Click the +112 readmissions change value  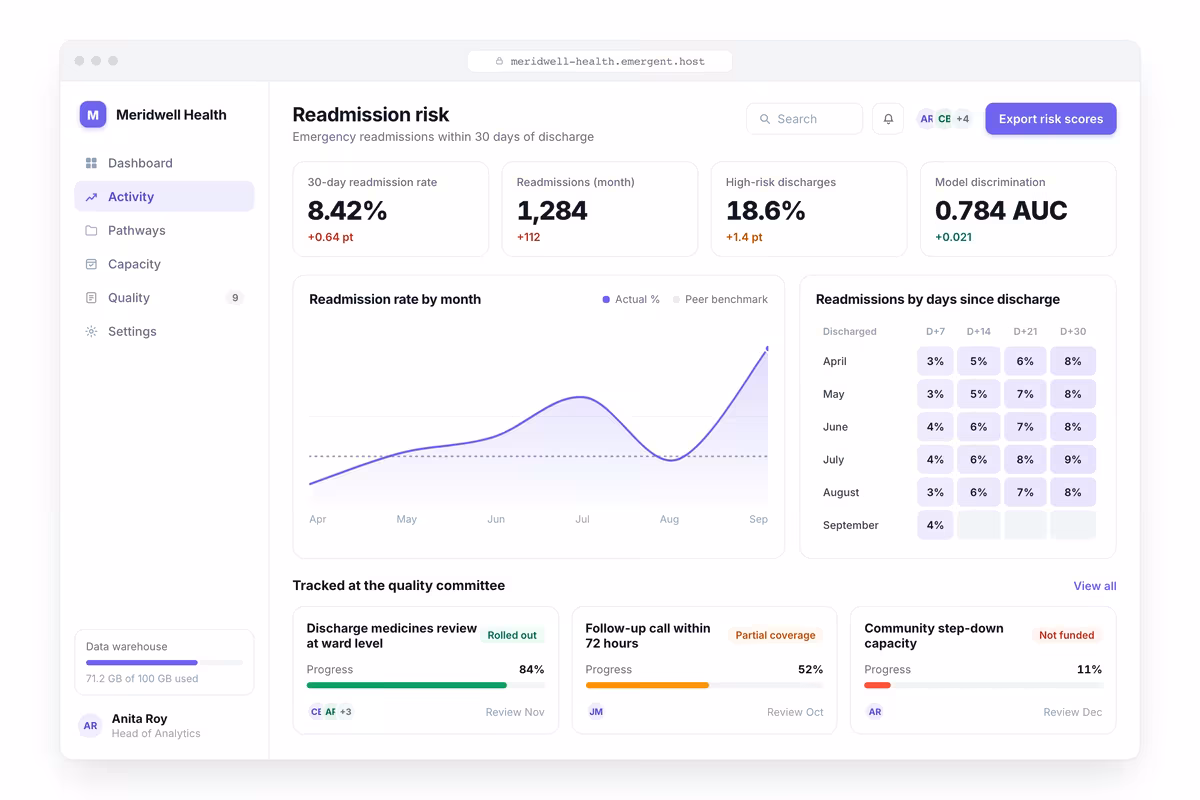528,238
